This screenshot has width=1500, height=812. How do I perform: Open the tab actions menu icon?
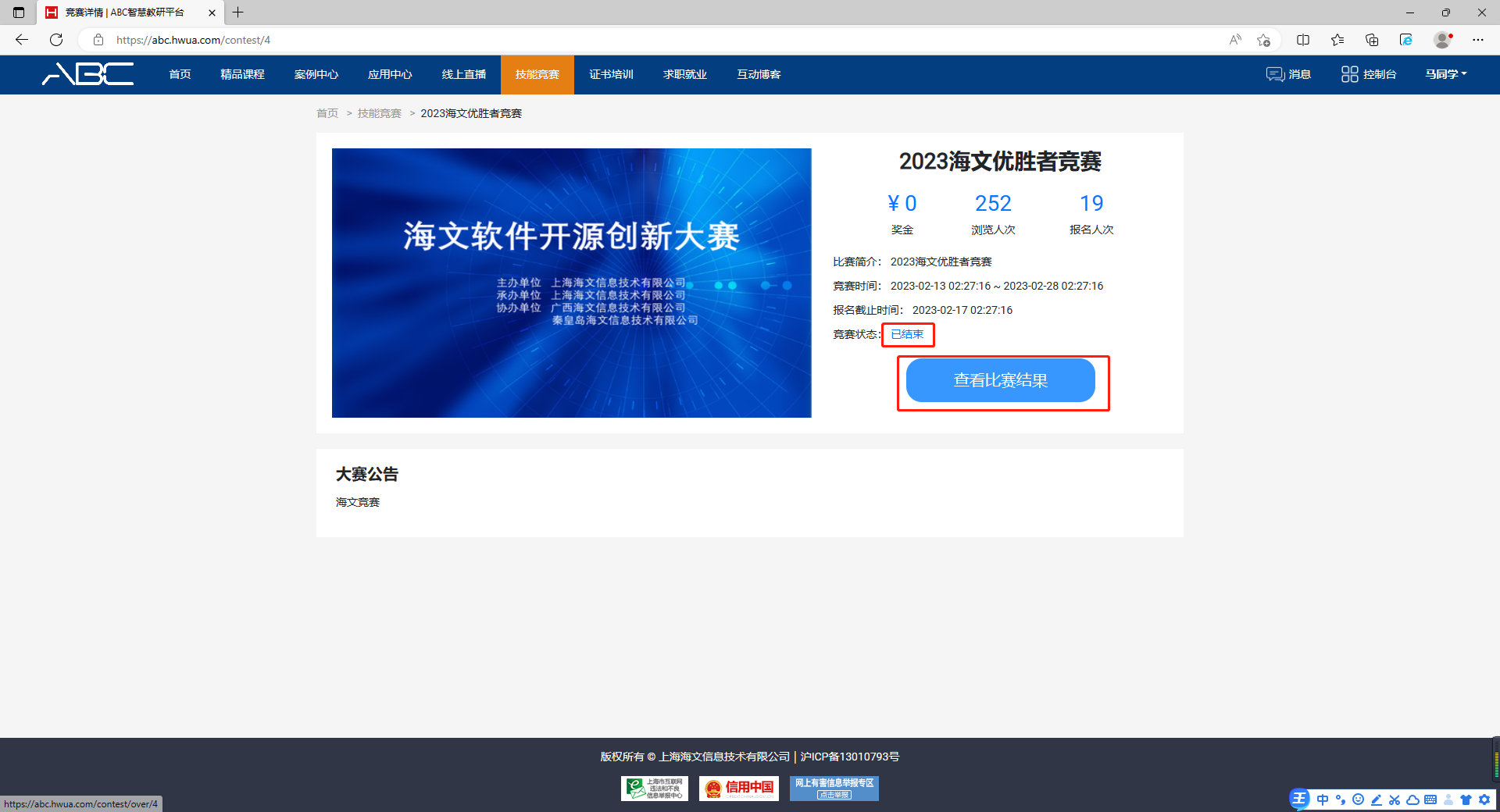pyautogui.click(x=19, y=12)
